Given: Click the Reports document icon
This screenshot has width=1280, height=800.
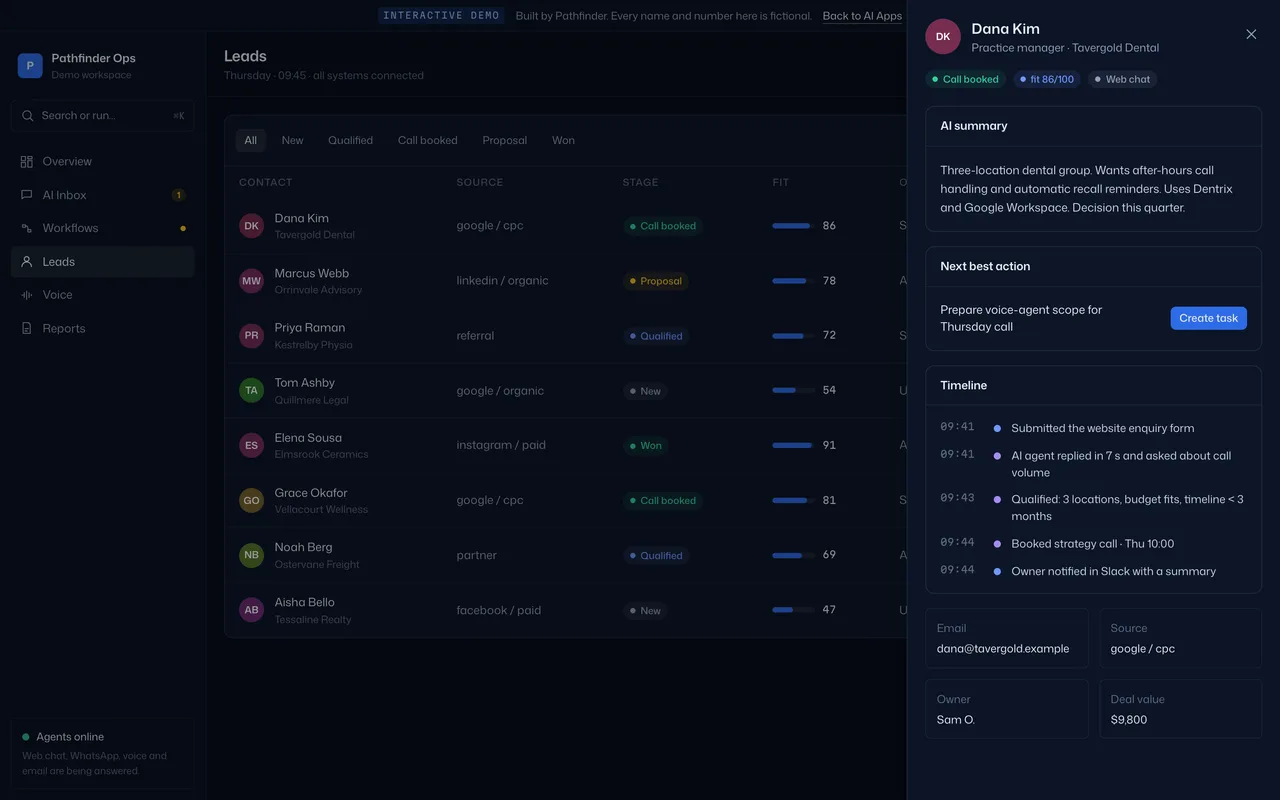Looking at the screenshot, I should click(27, 328).
